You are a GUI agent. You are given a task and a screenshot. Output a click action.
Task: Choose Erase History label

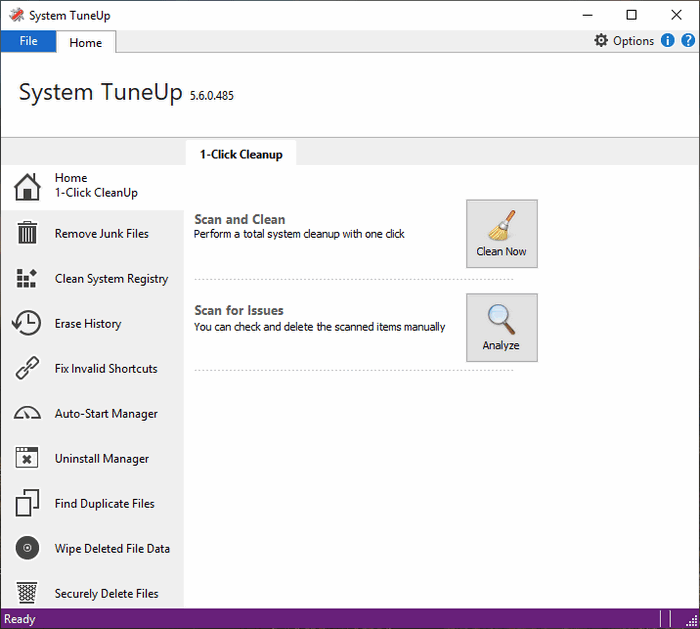click(88, 324)
